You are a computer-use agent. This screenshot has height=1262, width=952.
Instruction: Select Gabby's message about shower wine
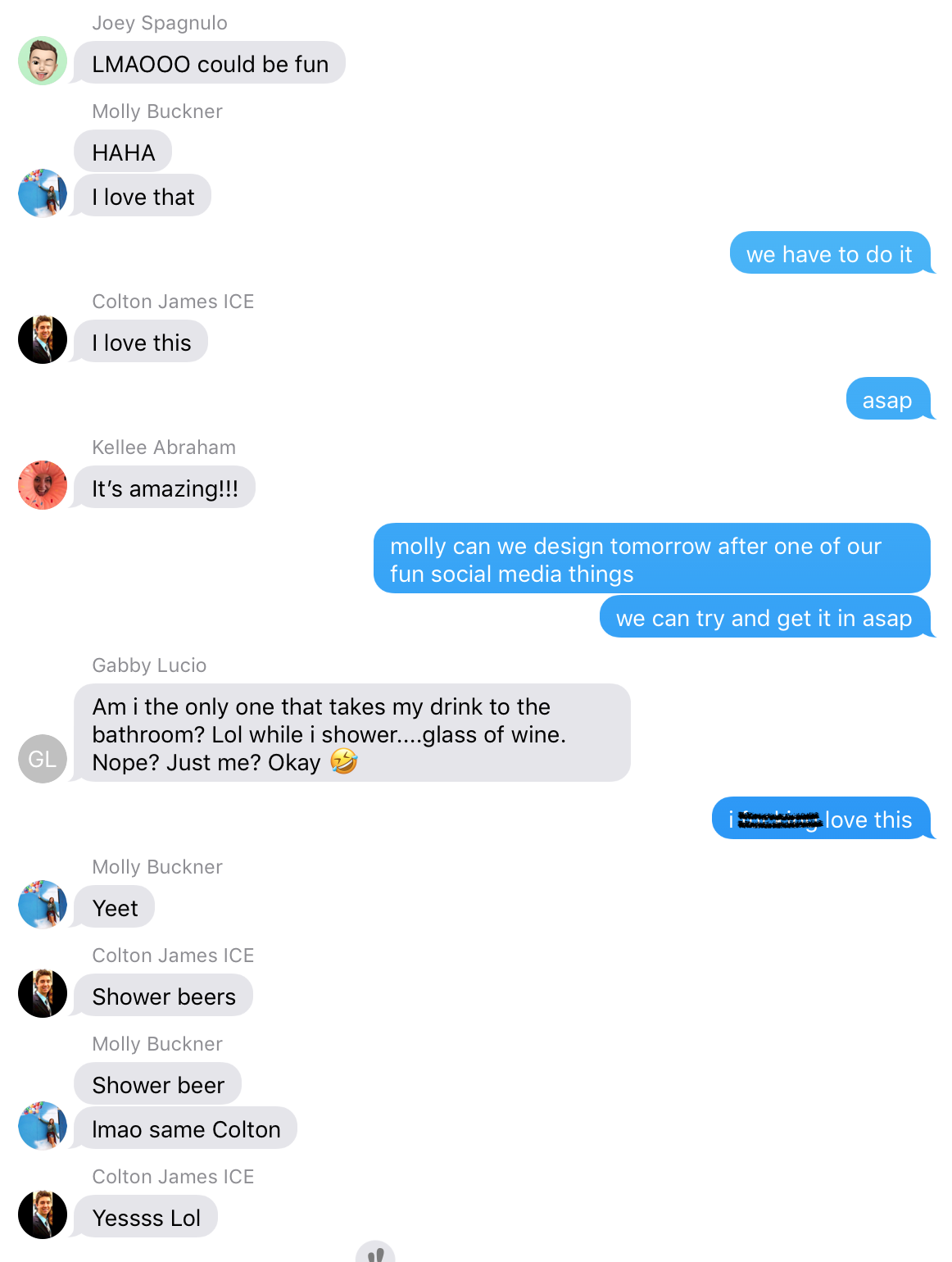point(352,733)
